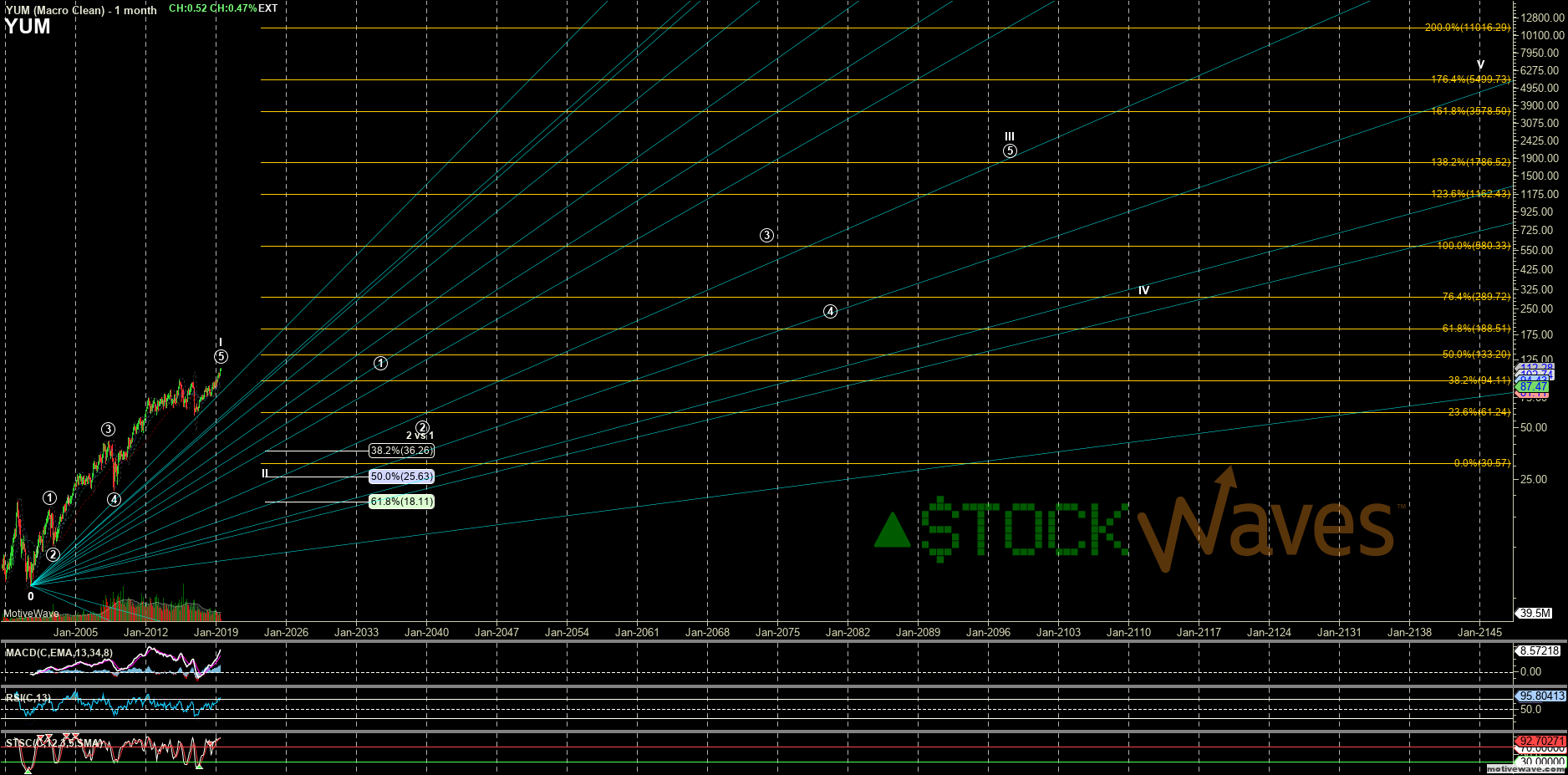Select the wave IV Roman numeral label
The image size is (1568, 775).
click(1143, 290)
